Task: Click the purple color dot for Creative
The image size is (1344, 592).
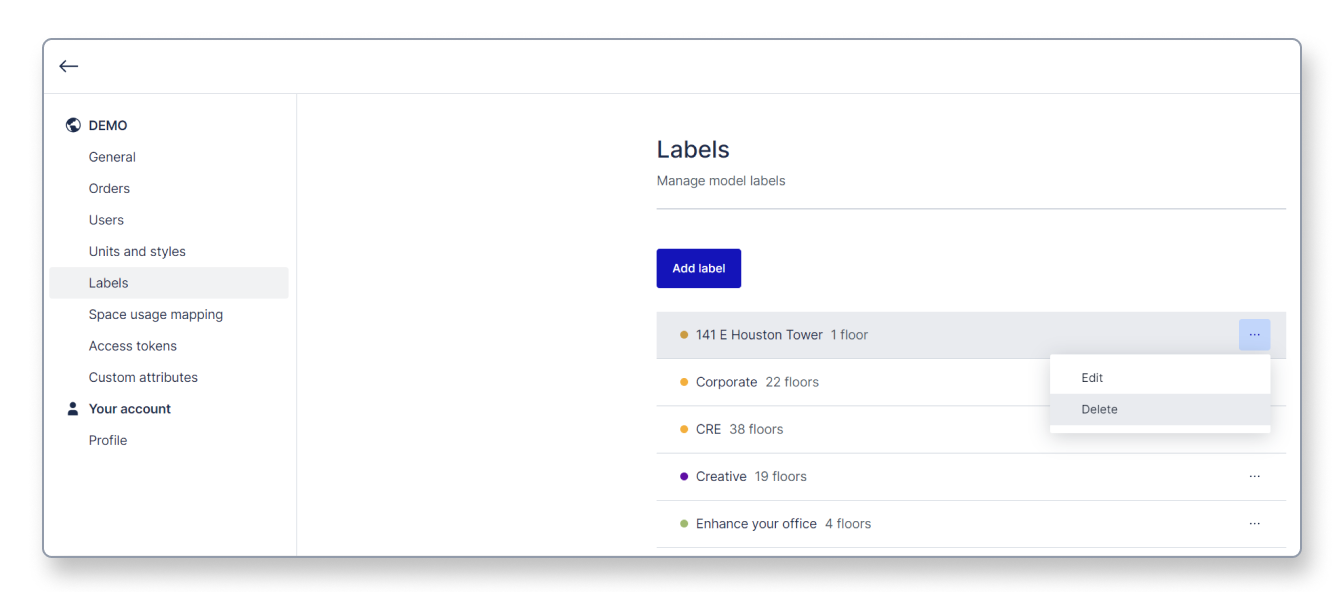Action: tap(684, 477)
